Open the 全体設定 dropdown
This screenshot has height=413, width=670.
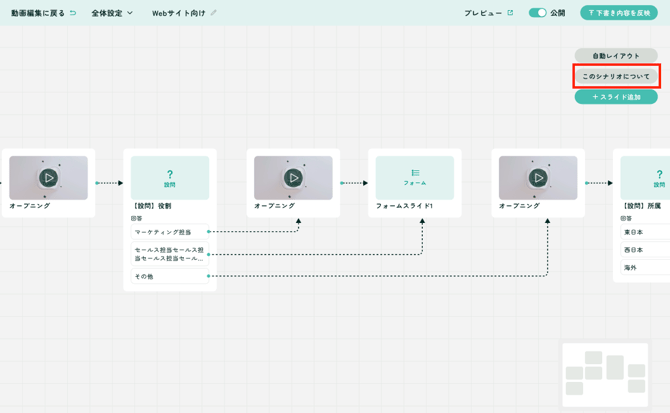click(x=112, y=13)
